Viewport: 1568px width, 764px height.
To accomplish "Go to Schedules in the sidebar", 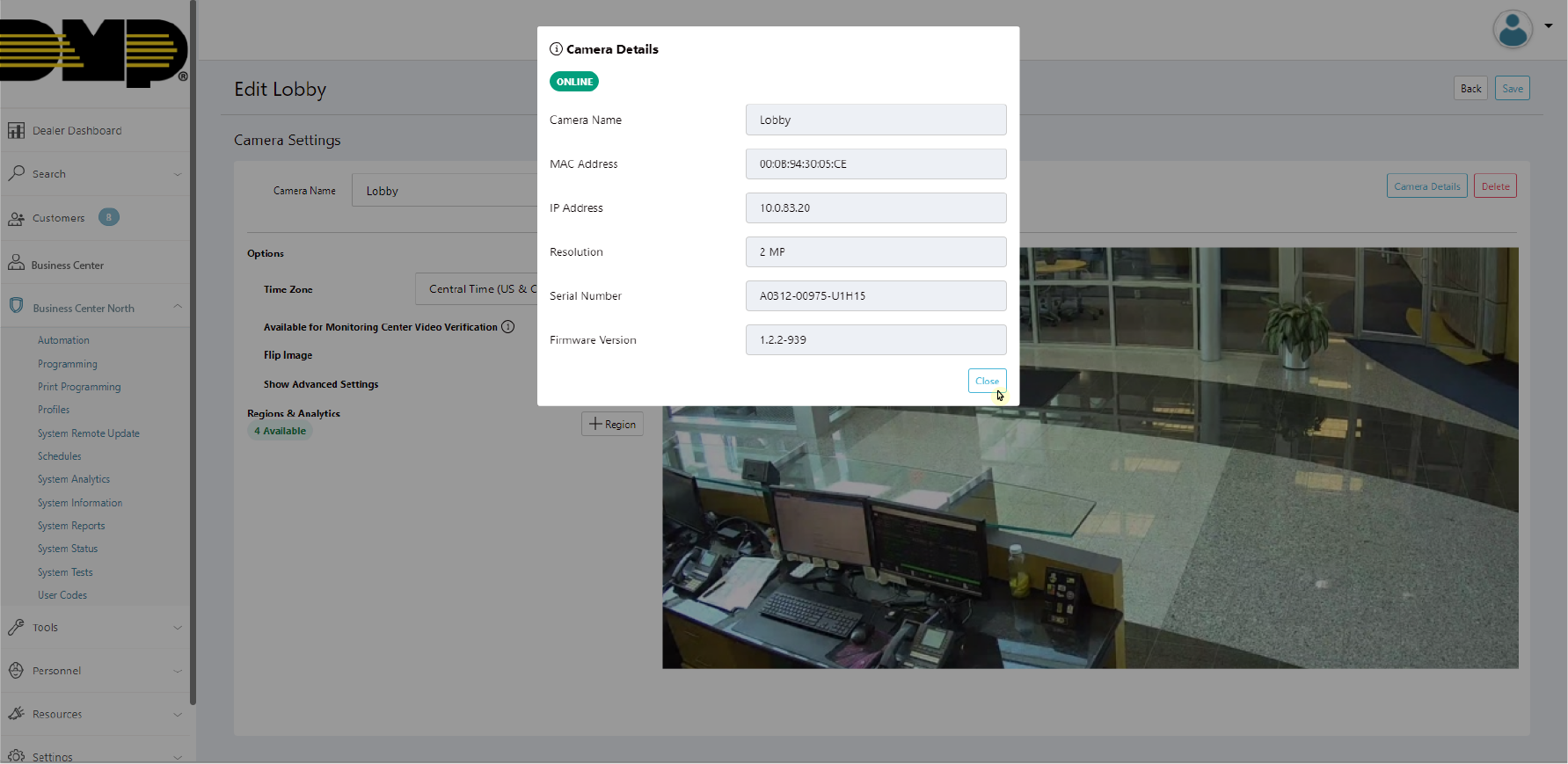I will [x=60, y=456].
